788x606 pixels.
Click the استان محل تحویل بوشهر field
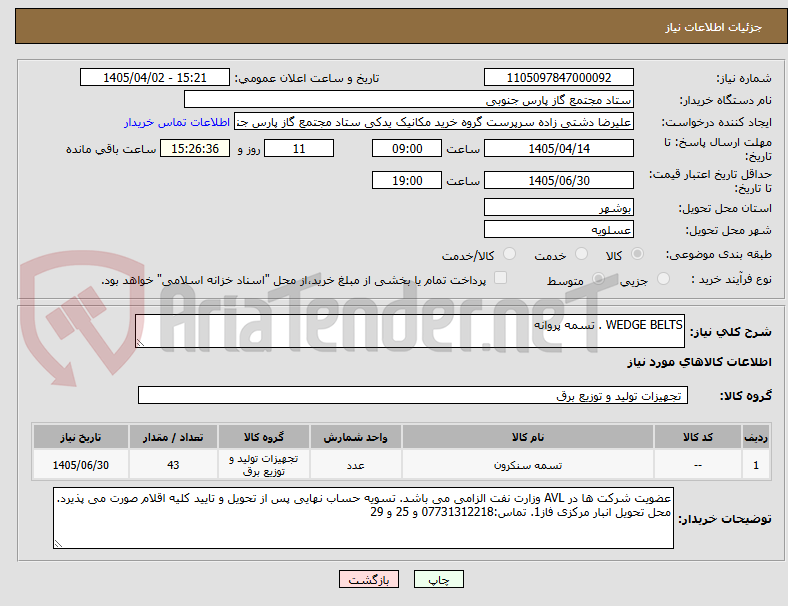click(558, 208)
